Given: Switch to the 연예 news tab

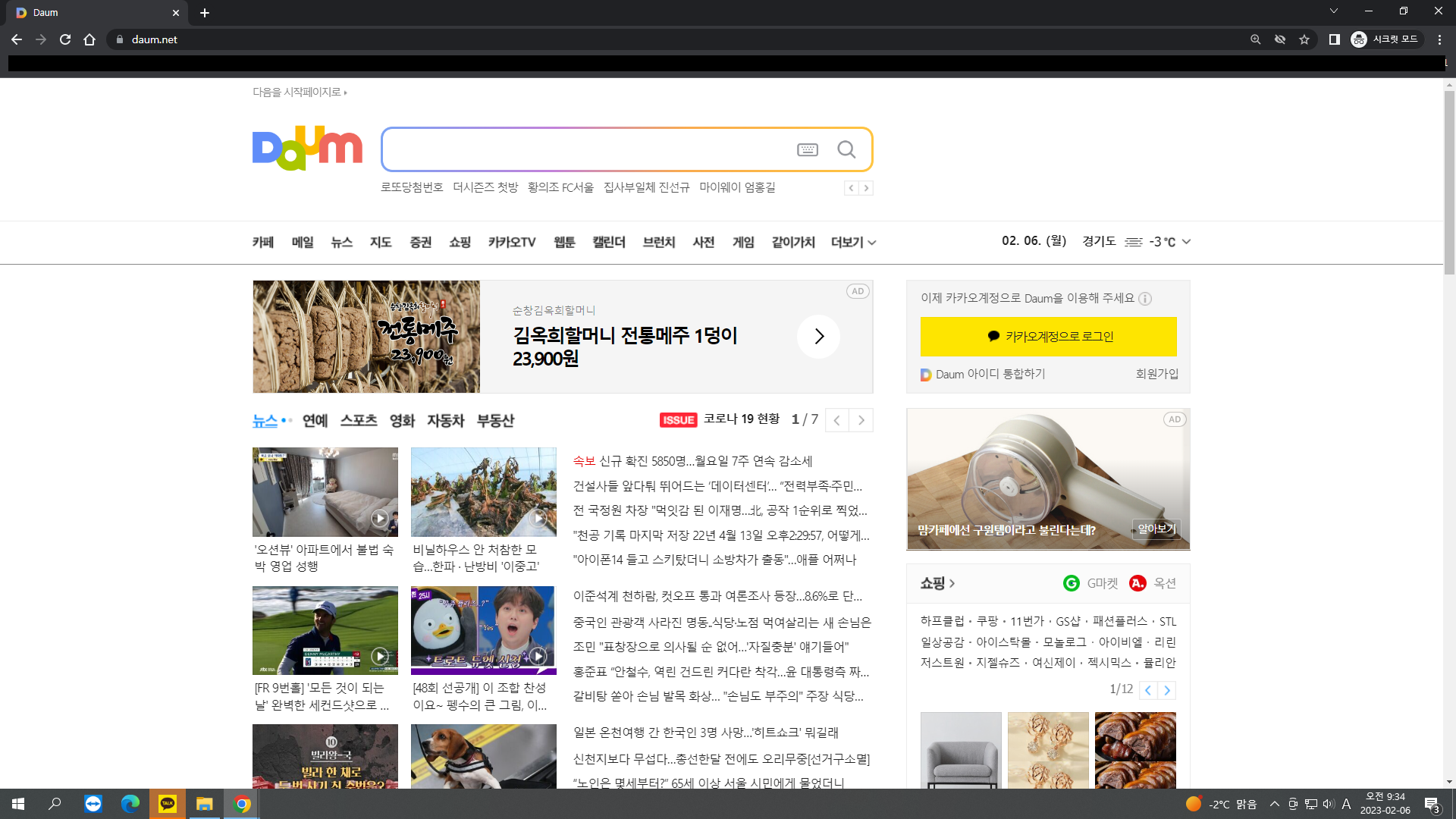Looking at the screenshot, I should coord(315,421).
